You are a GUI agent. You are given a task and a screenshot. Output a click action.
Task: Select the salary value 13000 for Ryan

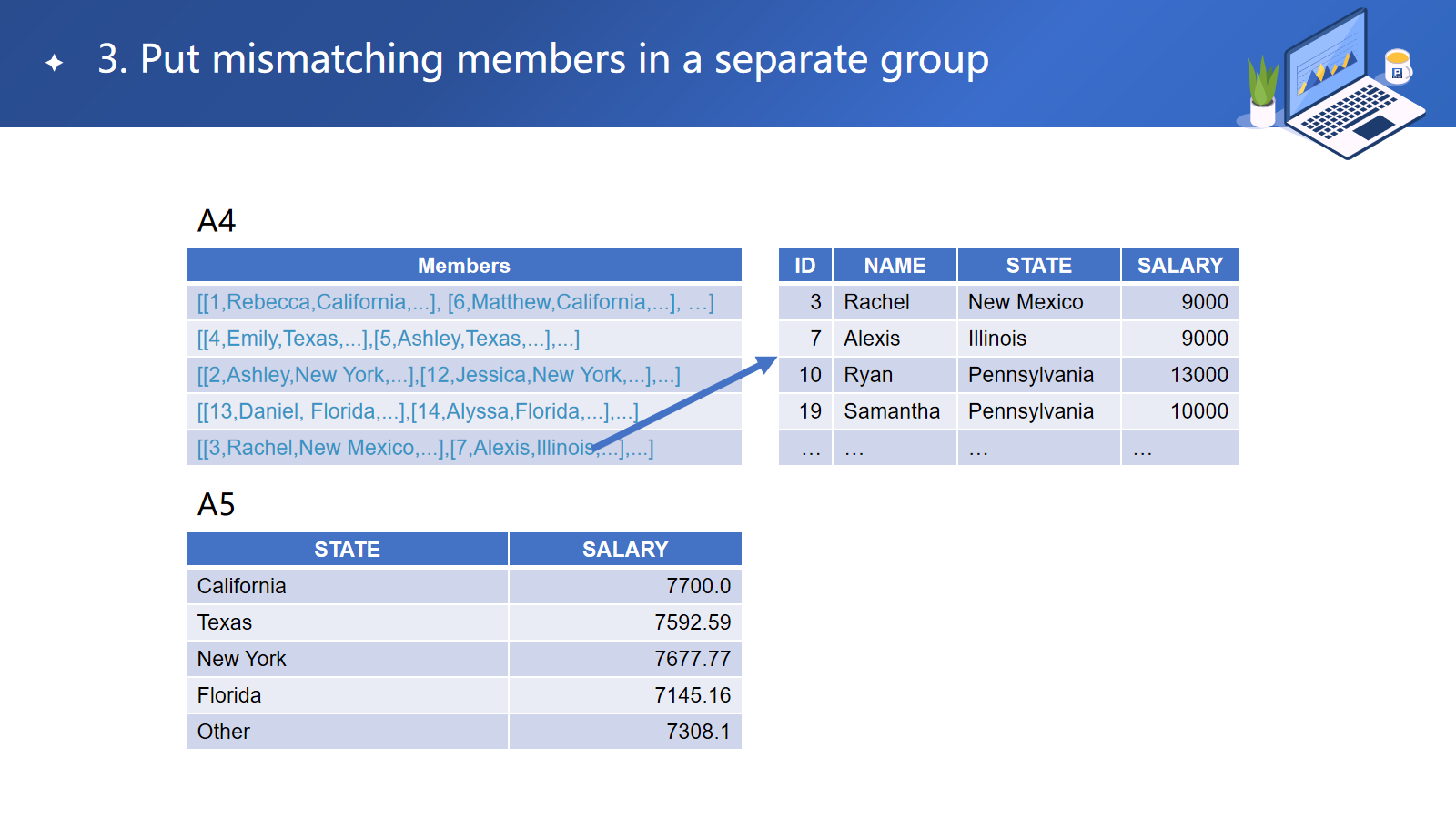[x=1198, y=375]
